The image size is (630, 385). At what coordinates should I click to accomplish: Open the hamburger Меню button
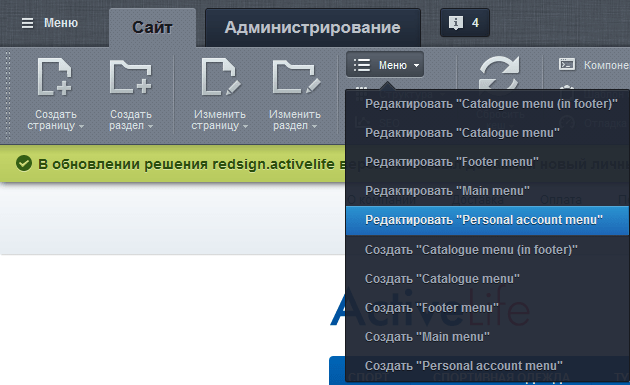(x=49, y=23)
